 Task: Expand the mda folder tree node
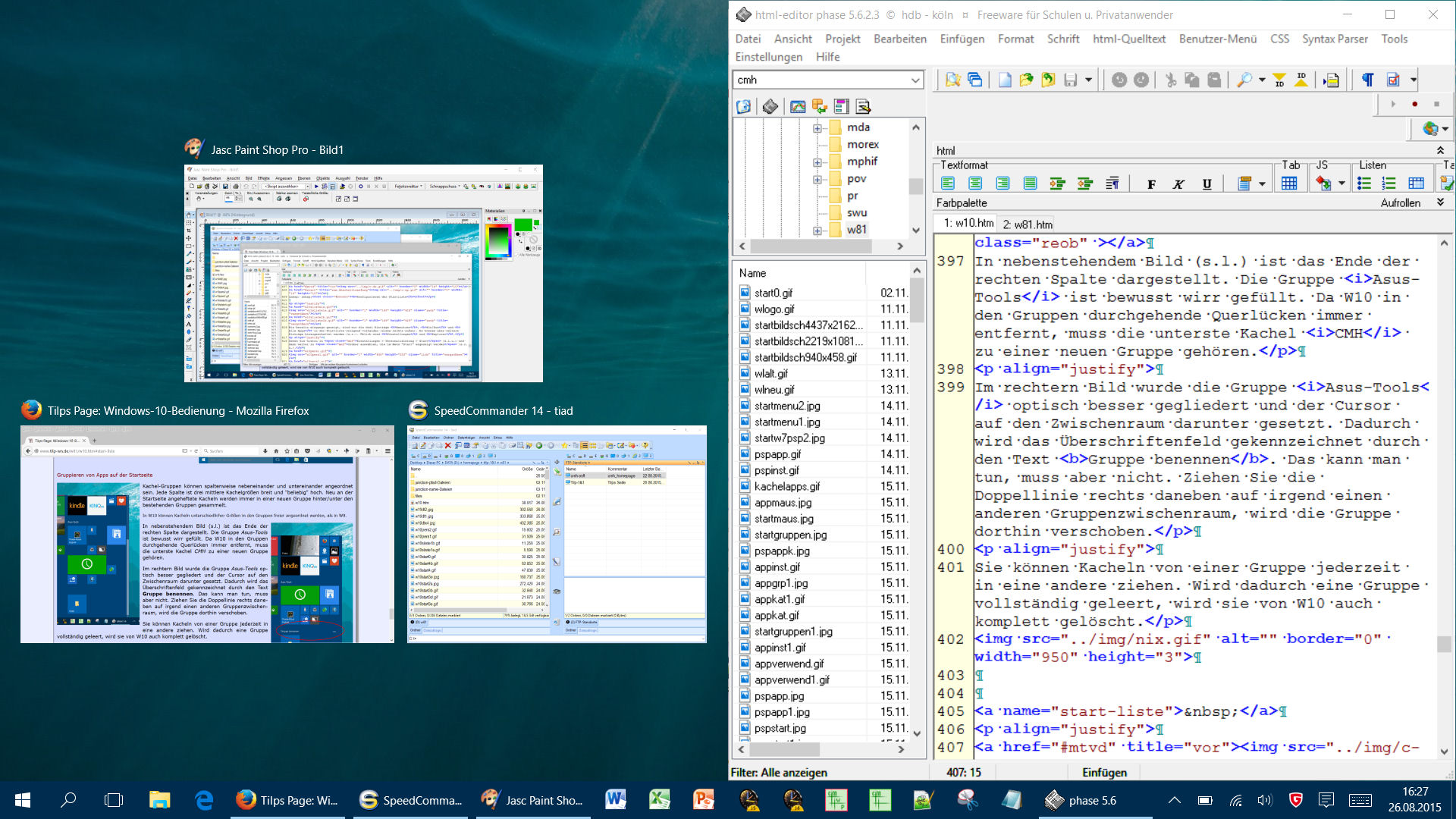tap(817, 128)
